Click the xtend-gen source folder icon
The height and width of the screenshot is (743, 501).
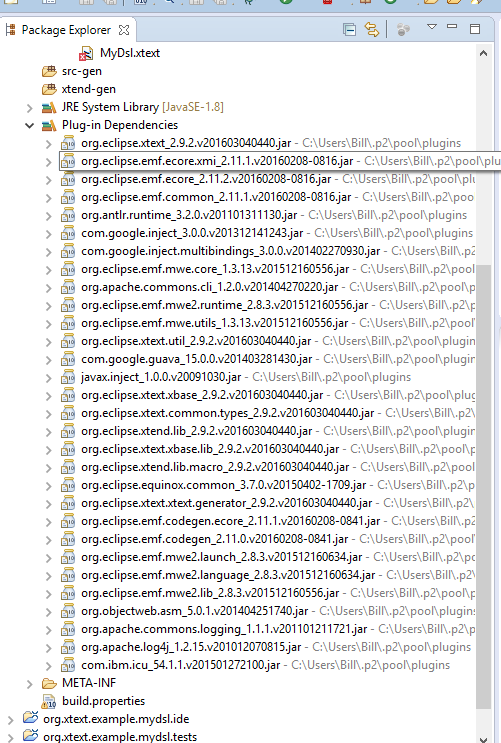tap(49, 89)
